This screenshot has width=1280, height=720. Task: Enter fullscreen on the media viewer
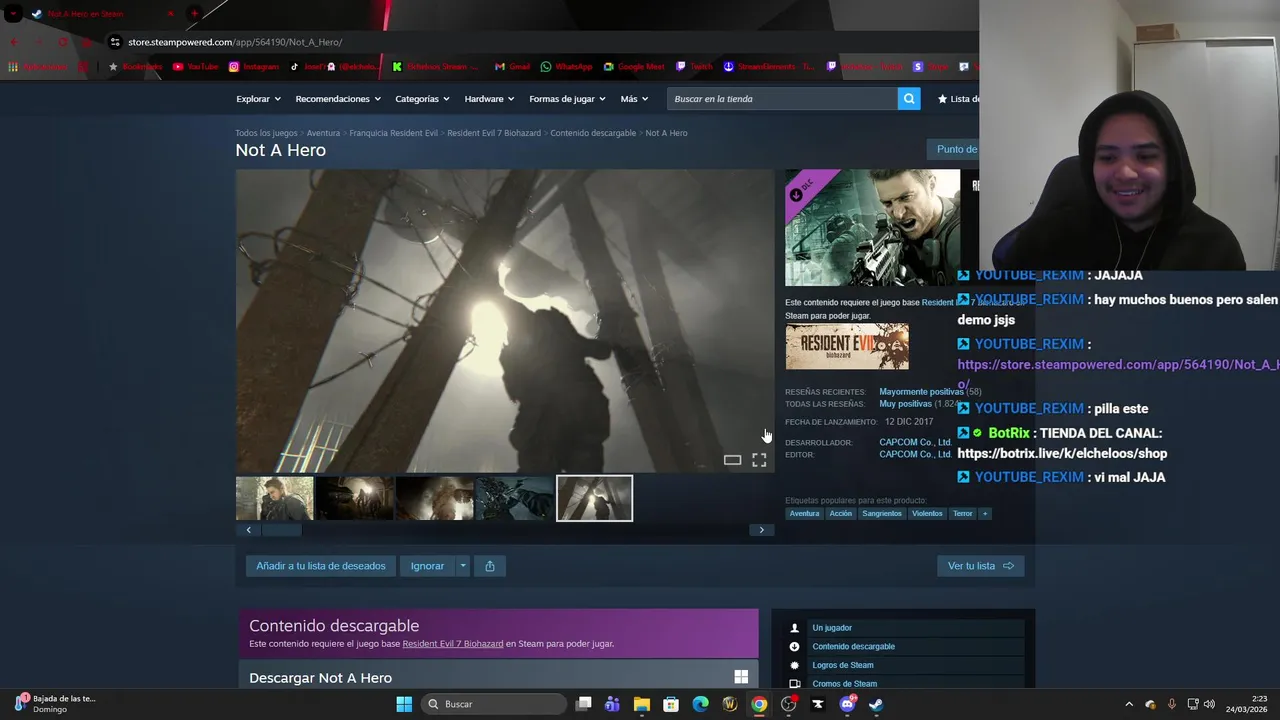pyautogui.click(x=759, y=460)
